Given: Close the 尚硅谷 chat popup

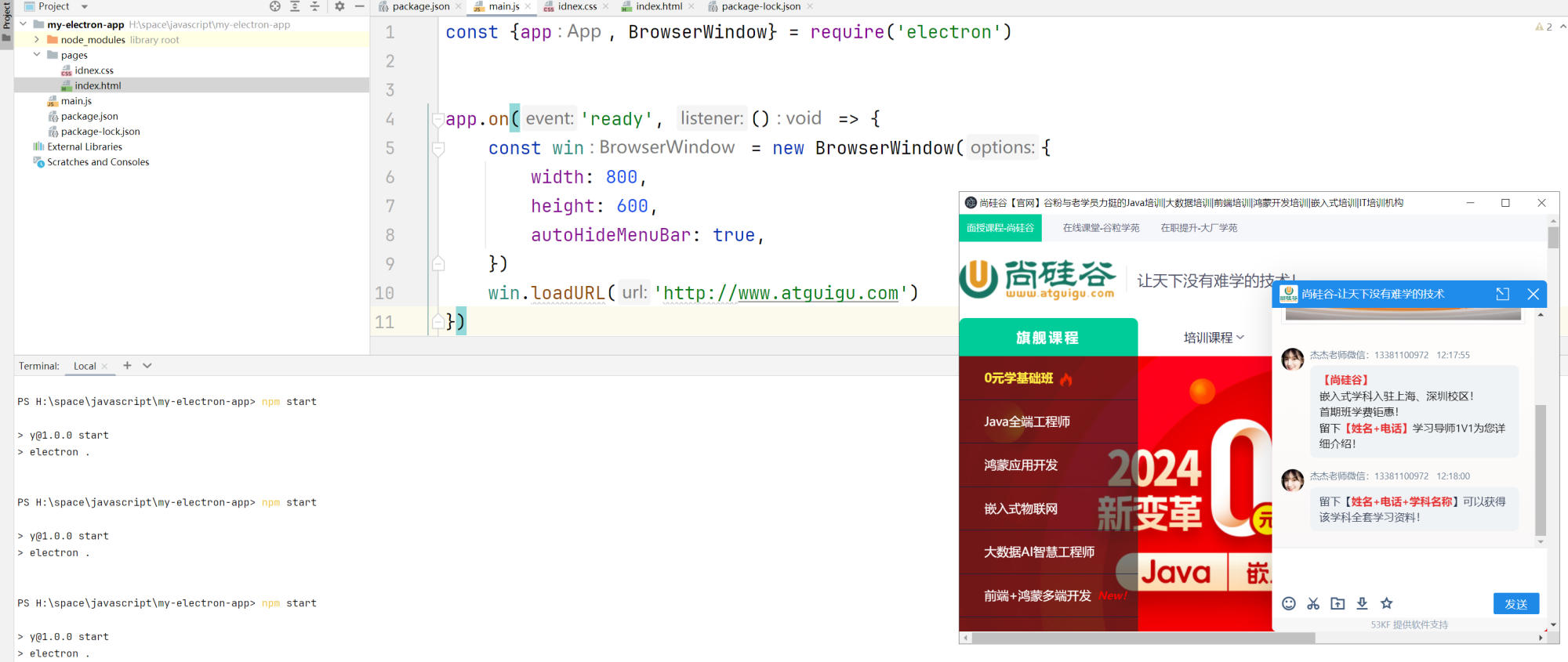Looking at the screenshot, I should pos(1533,294).
